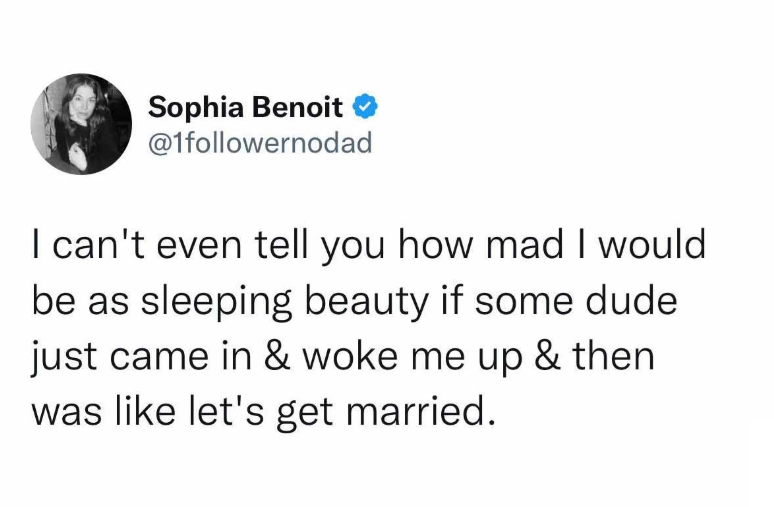Click the word "would" in the tweet

point(660,245)
